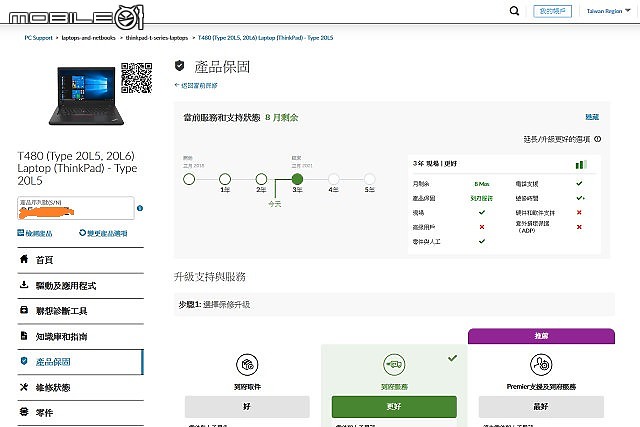640x427 pixels.
Task: Click the 8 月剩余 remaining status text
Action: coord(282,118)
